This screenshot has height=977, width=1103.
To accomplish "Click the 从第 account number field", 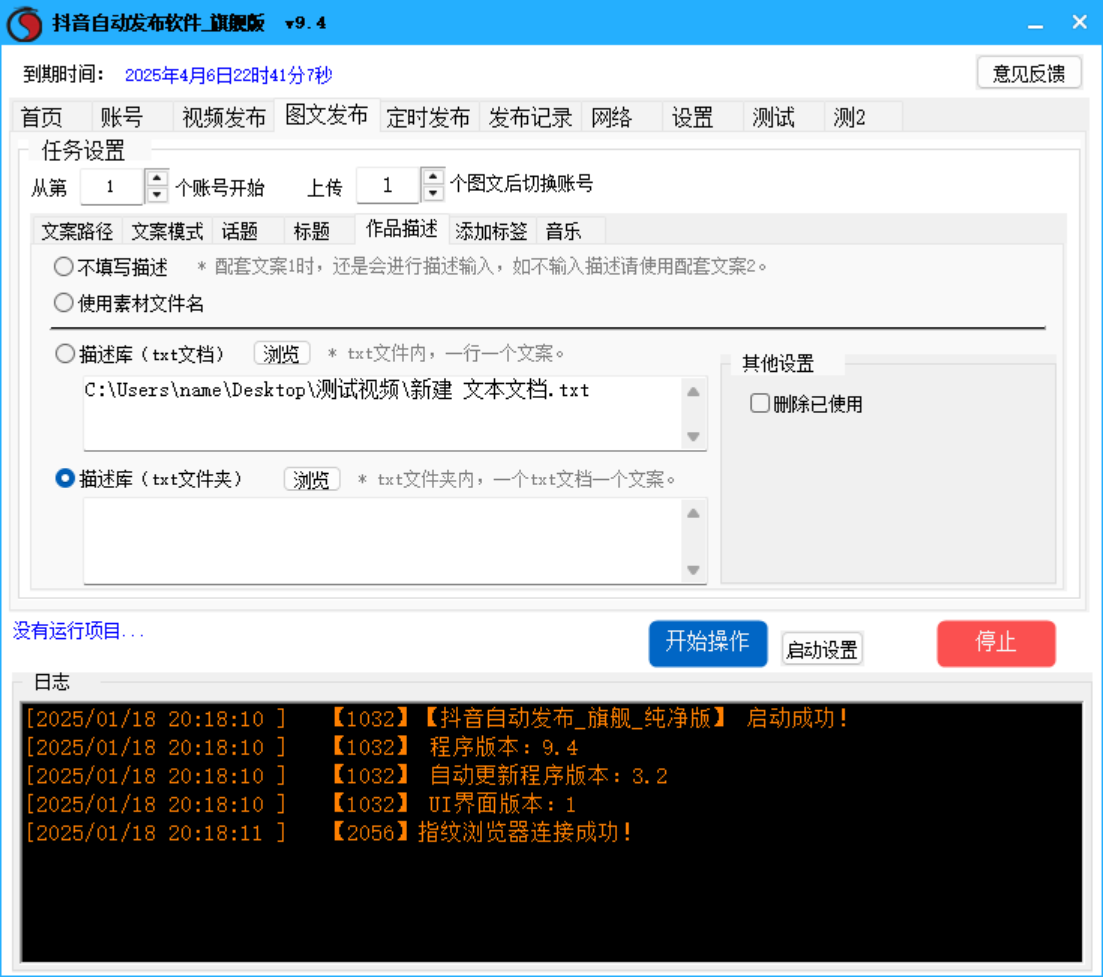I will tap(112, 187).
